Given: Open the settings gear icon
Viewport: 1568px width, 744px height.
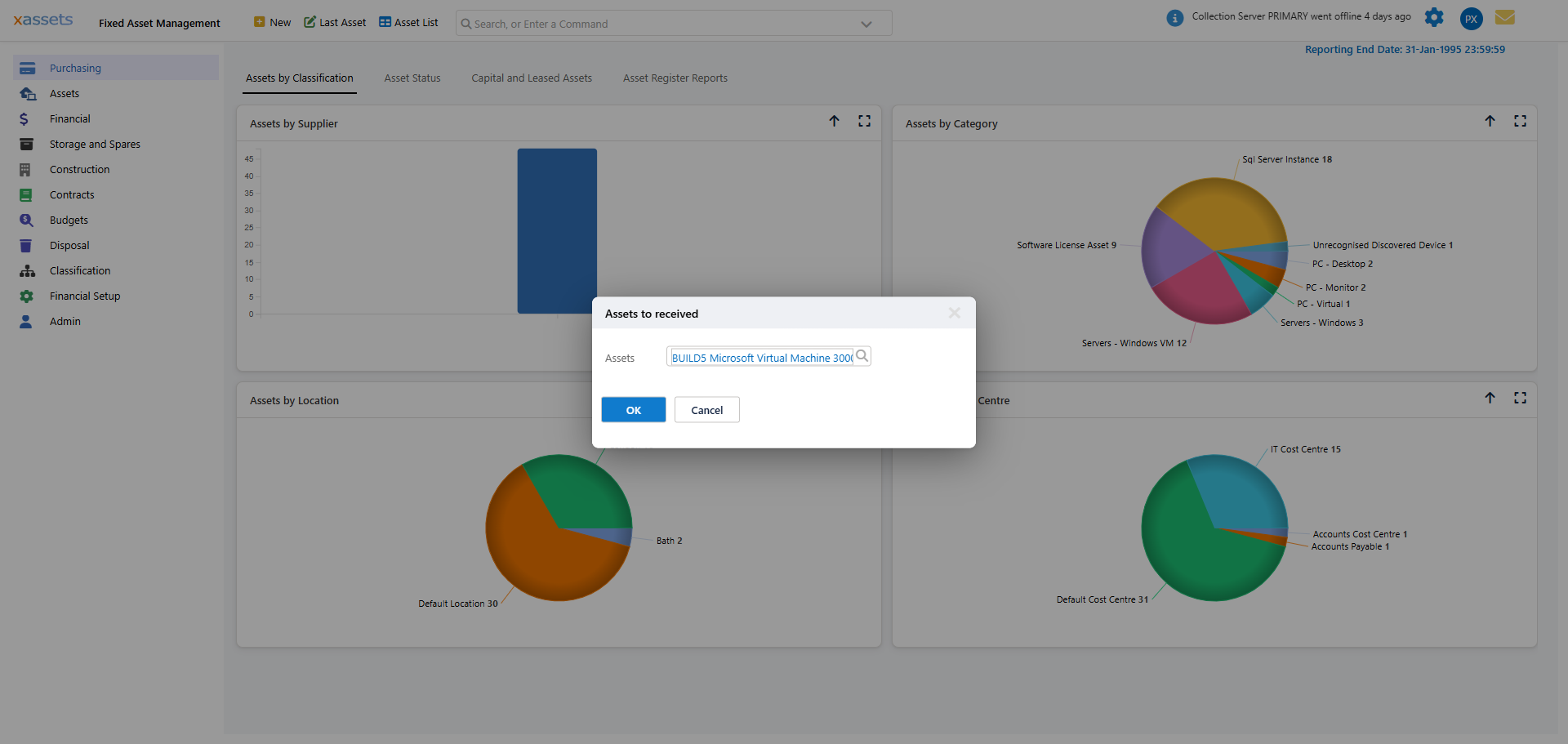Looking at the screenshot, I should [1435, 17].
